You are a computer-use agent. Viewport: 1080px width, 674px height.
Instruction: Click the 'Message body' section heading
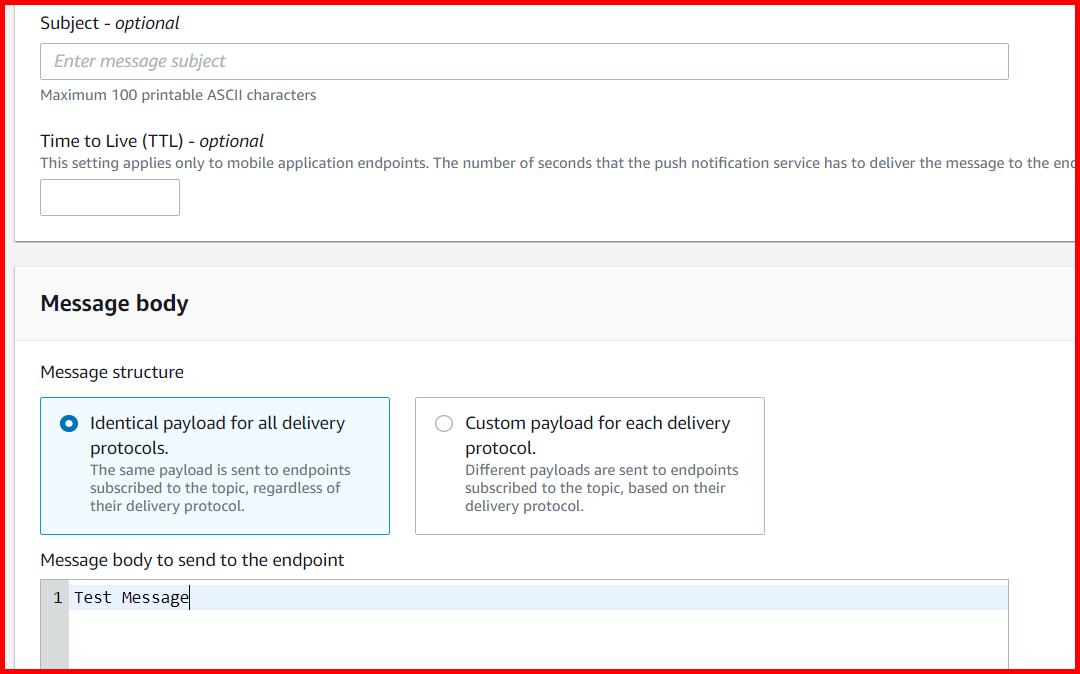pos(114,303)
